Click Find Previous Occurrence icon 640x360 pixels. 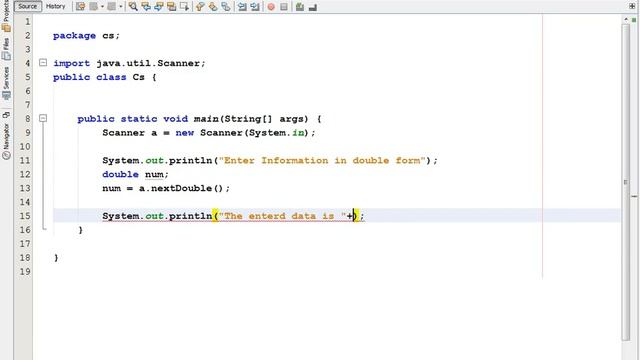(146, 7)
